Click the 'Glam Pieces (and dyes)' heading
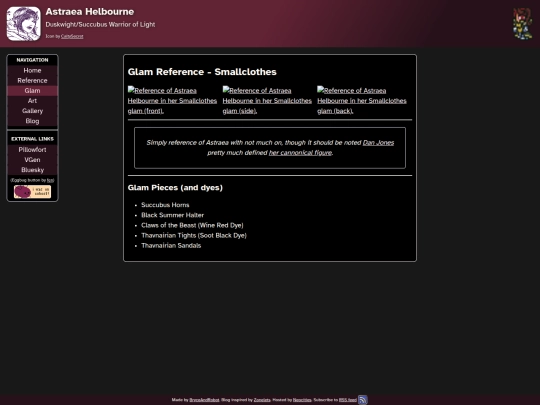 tap(175, 188)
